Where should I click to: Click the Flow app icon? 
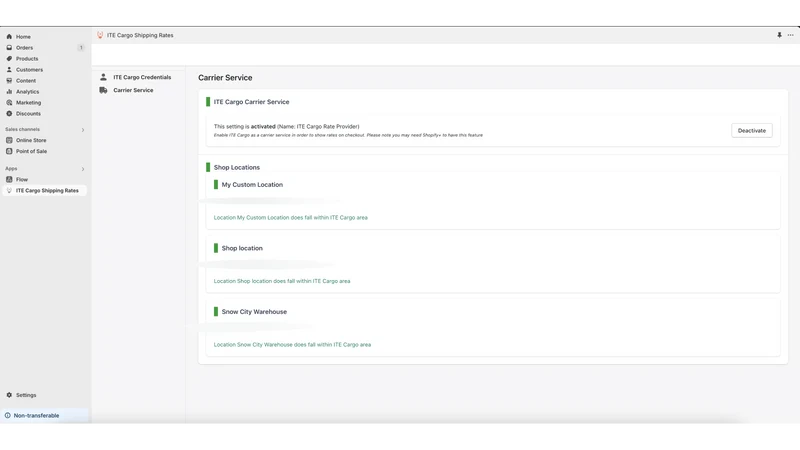click(x=9, y=180)
